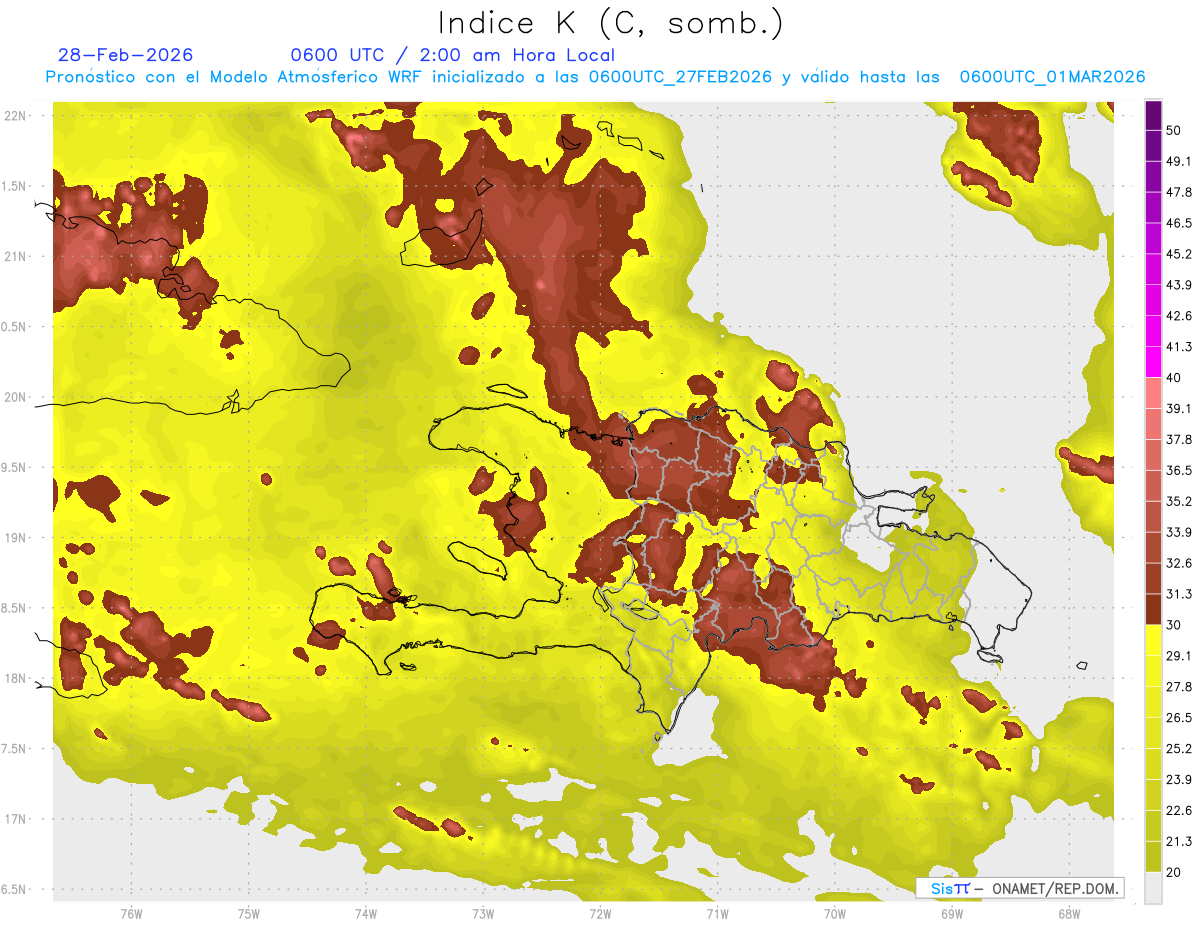Click the colorbar value '20'

[1174, 872]
